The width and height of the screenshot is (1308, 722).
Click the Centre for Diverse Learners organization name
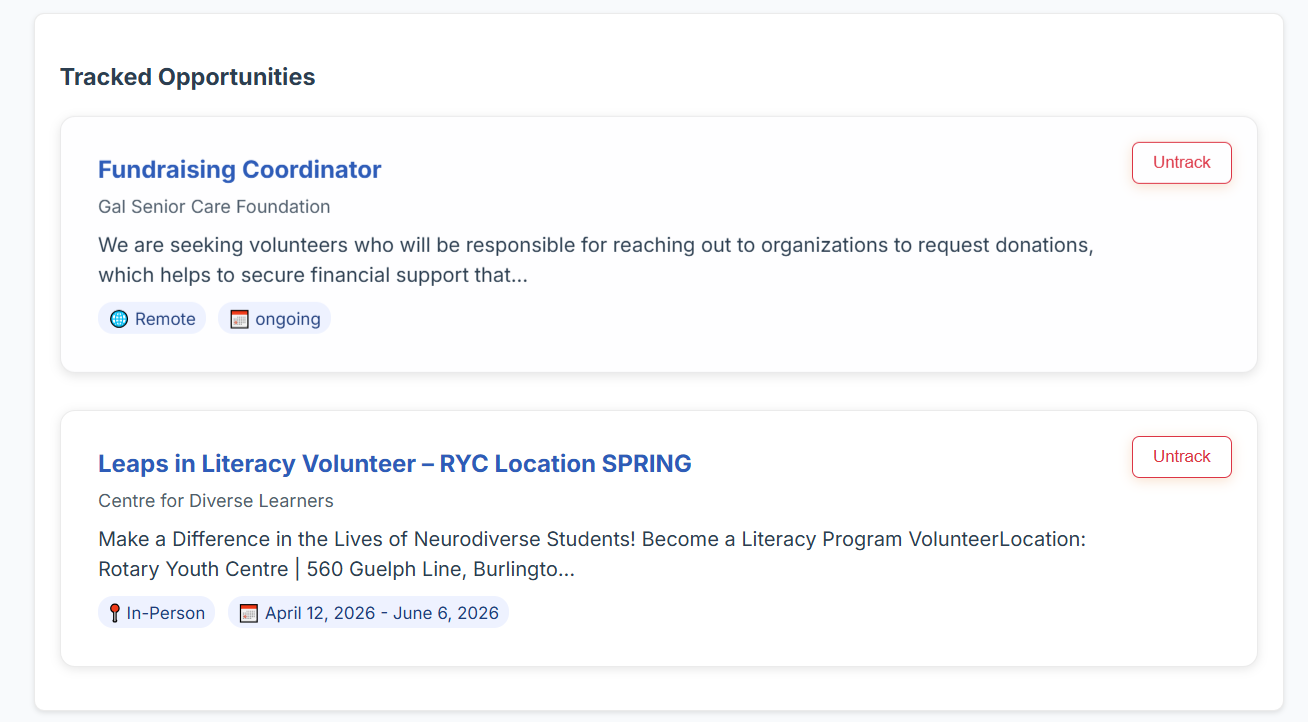pos(216,501)
